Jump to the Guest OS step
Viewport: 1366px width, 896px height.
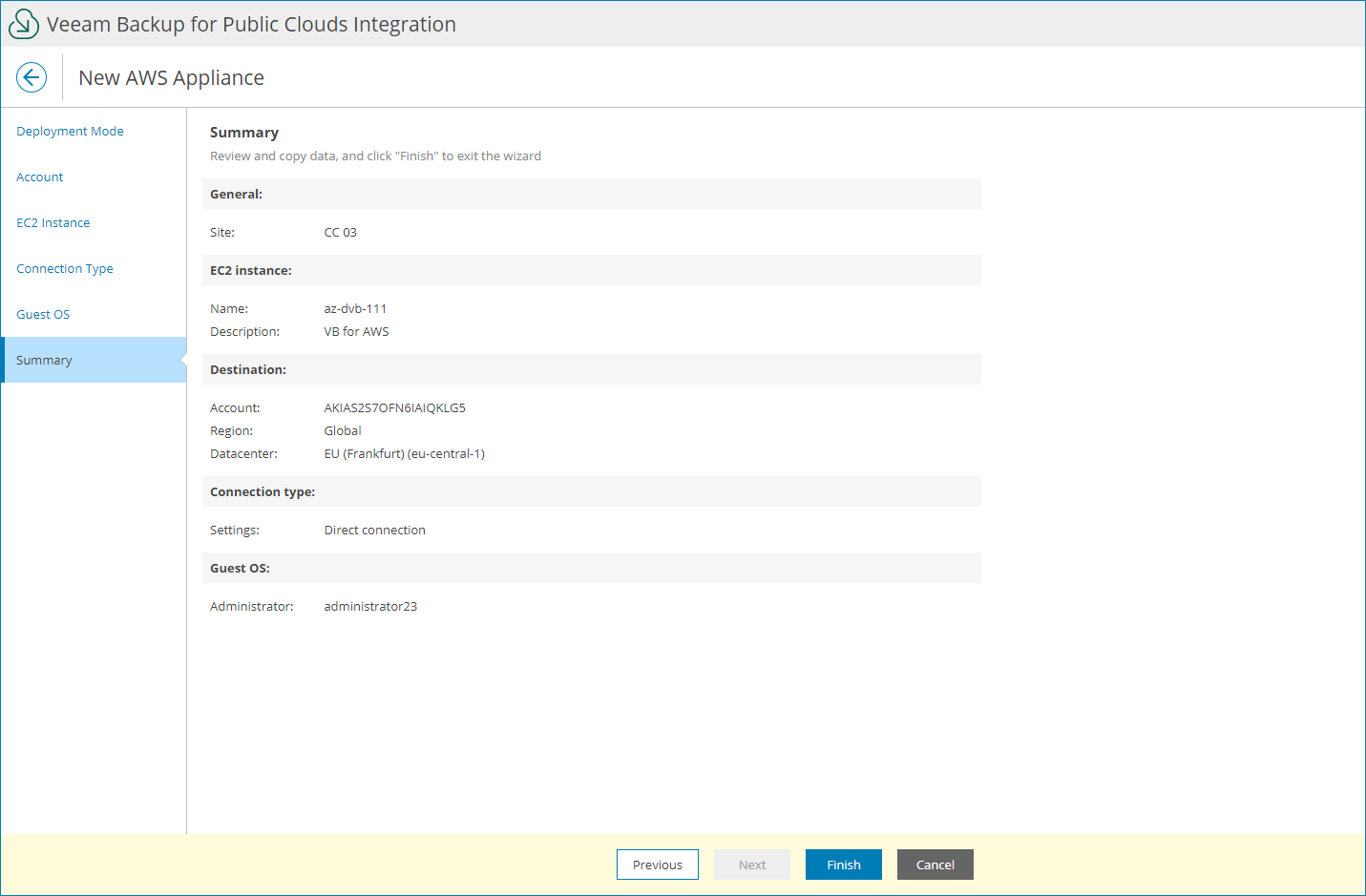(43, 315)
